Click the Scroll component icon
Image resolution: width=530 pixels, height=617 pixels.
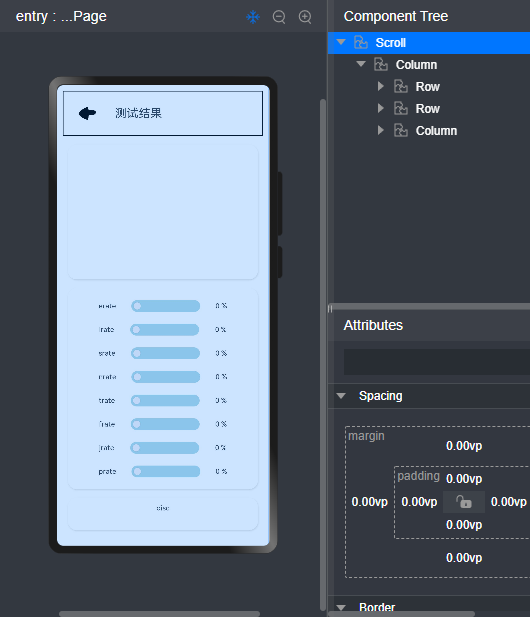[361, 42]
